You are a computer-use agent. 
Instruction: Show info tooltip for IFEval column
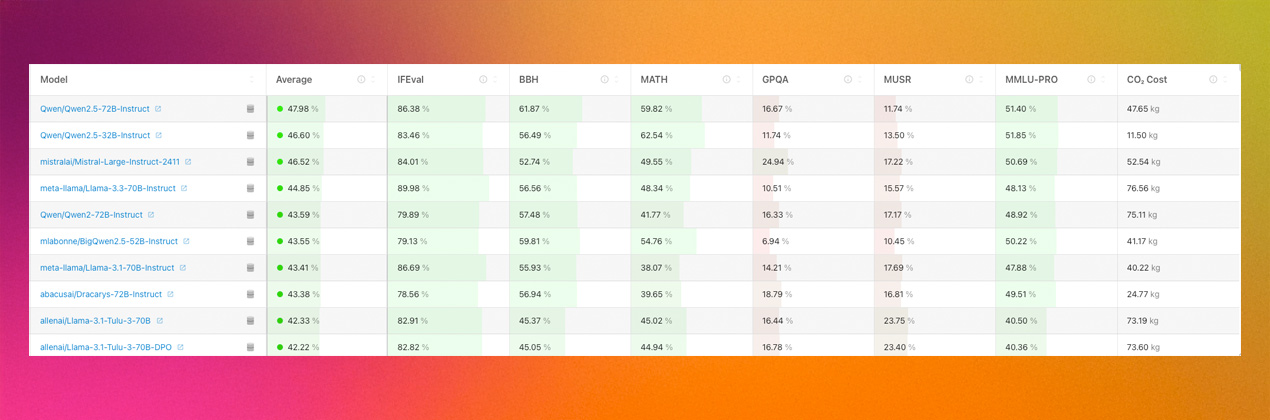(483, 80)
